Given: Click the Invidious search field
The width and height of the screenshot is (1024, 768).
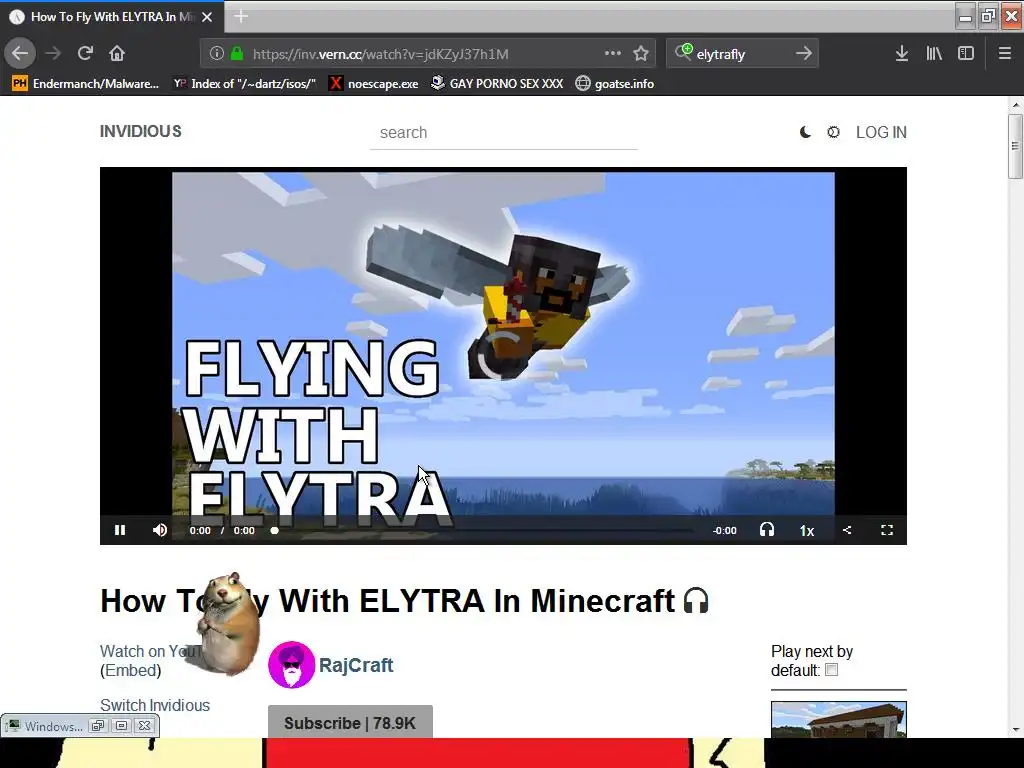Looking at the screenshot, I should [504, 133].
